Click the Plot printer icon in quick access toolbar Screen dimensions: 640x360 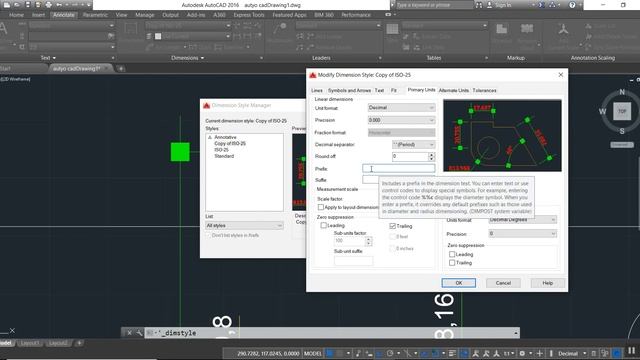[x=49, y=5]
